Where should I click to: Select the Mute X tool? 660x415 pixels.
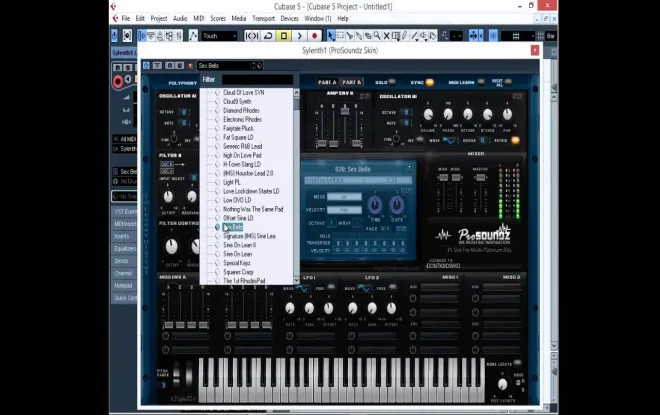click(x=386, y=36)
